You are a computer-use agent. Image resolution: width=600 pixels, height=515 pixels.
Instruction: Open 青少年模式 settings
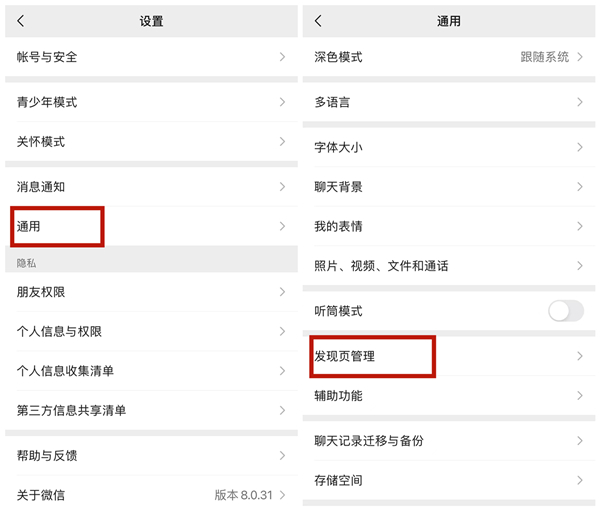[x=151, y=102]
